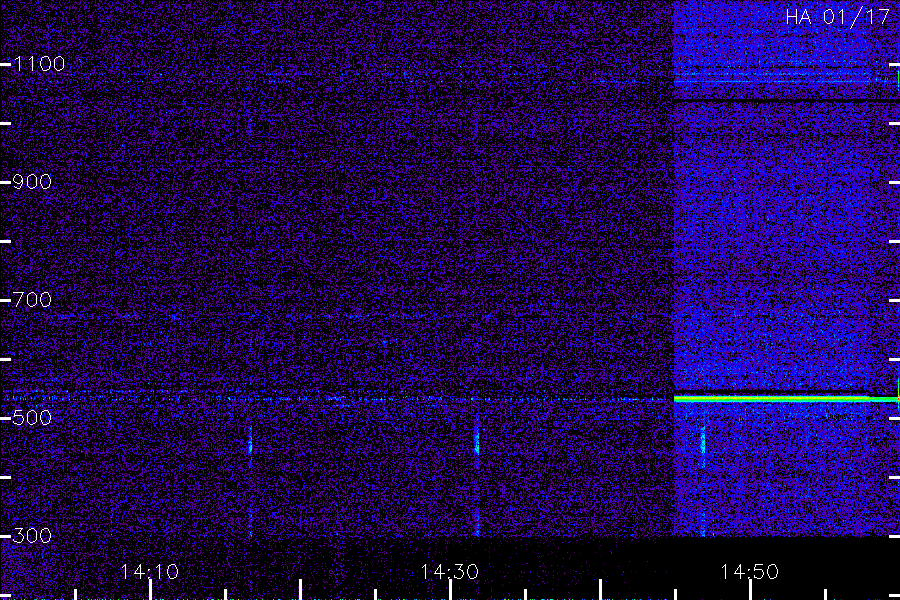Click the 700 frequency axis label
The image size is (900, 600).
tap(32, 300)
